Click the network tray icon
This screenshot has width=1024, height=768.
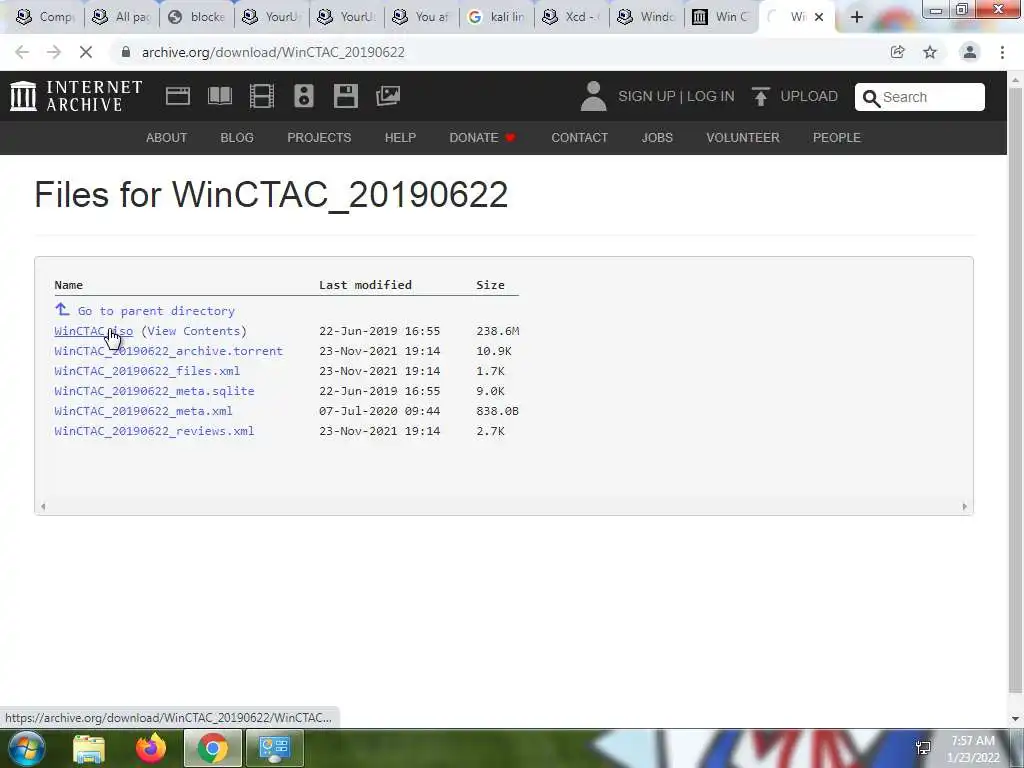(x=923, y=748)
